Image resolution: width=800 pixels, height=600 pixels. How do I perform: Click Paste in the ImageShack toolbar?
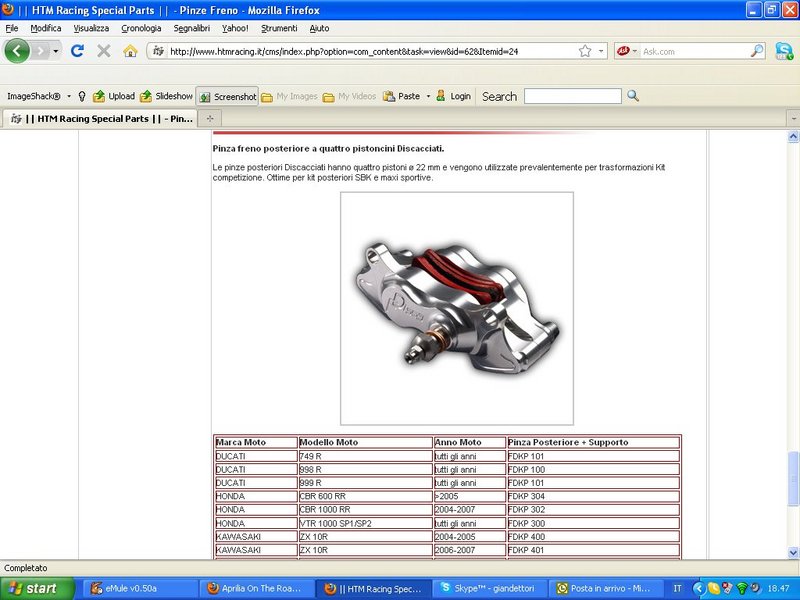pyautogui.click(x=402, y=96)
